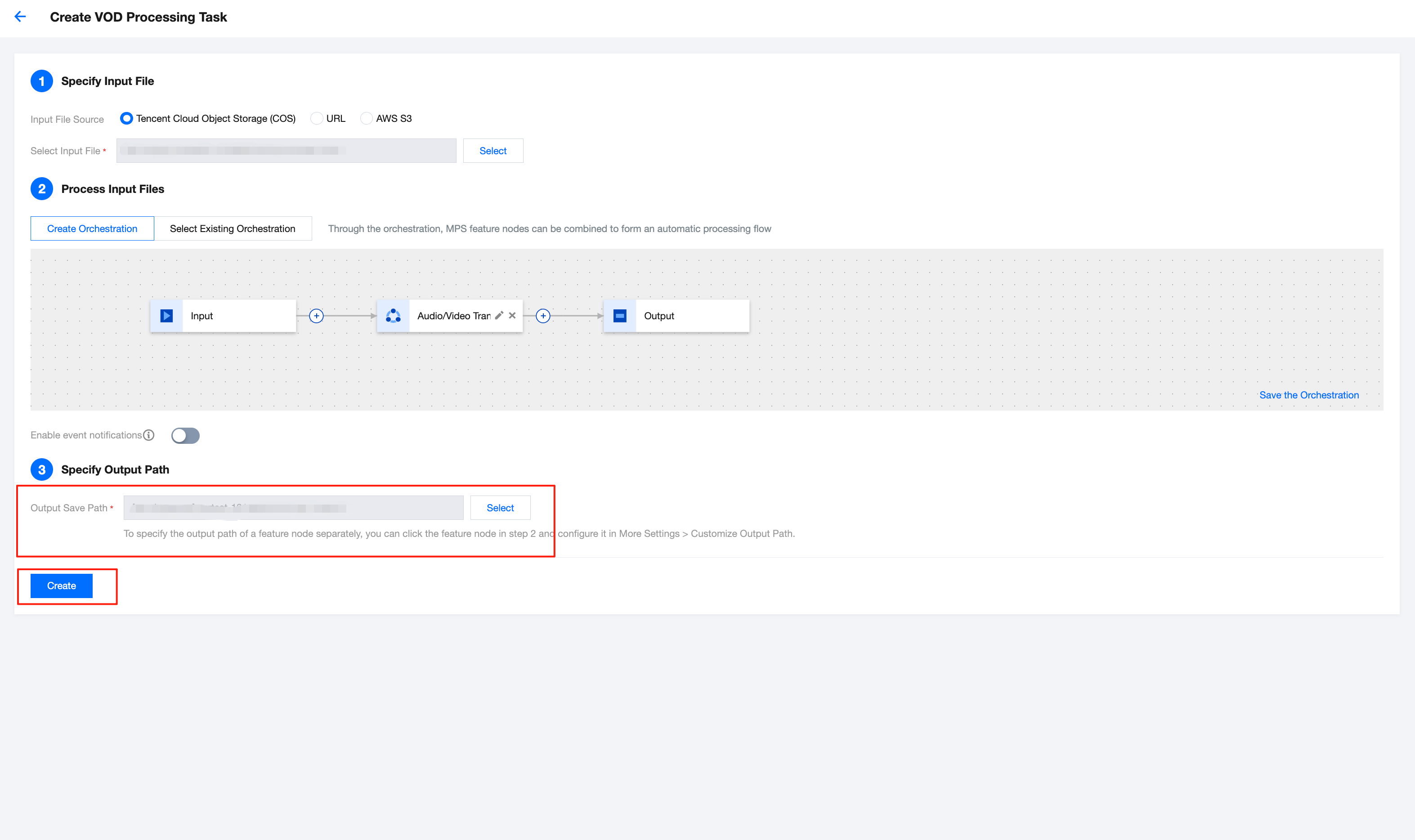This screenshot has width=1415, height=840.
Task: Choose AWS S3 as input source
Action: point(367,118)
